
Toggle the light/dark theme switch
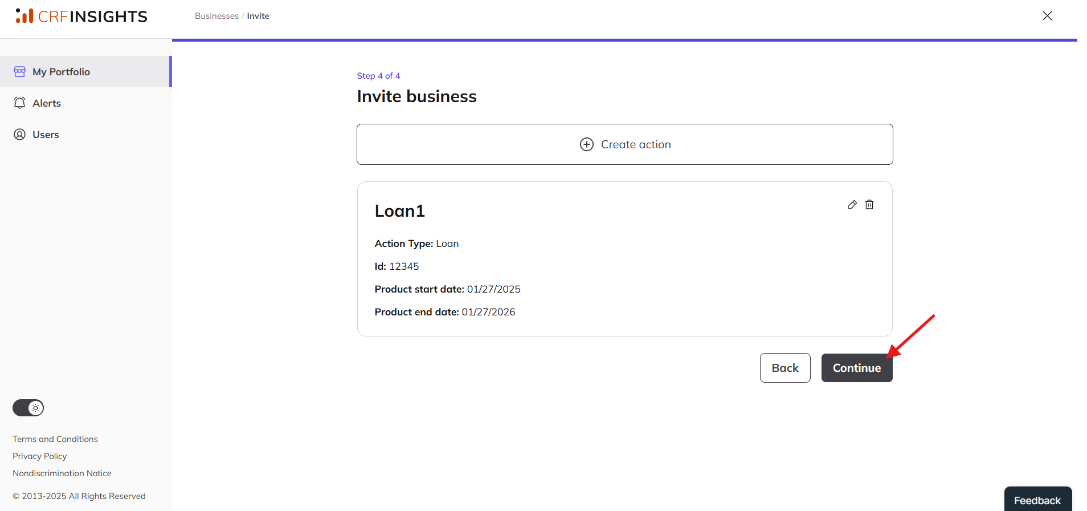(28, 408)
